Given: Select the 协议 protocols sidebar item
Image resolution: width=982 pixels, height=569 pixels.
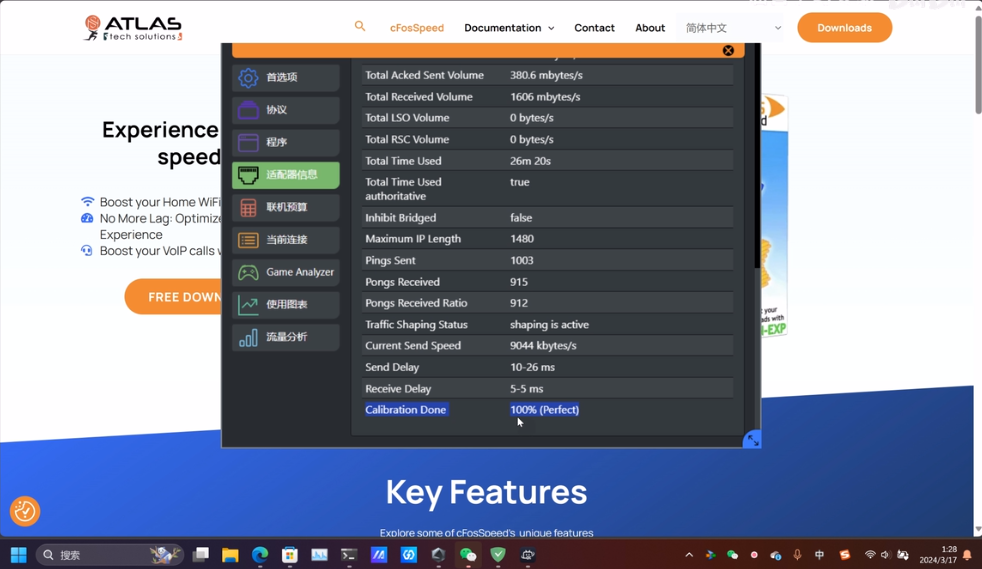Looking at the screenshot, I should pos(286,110).
